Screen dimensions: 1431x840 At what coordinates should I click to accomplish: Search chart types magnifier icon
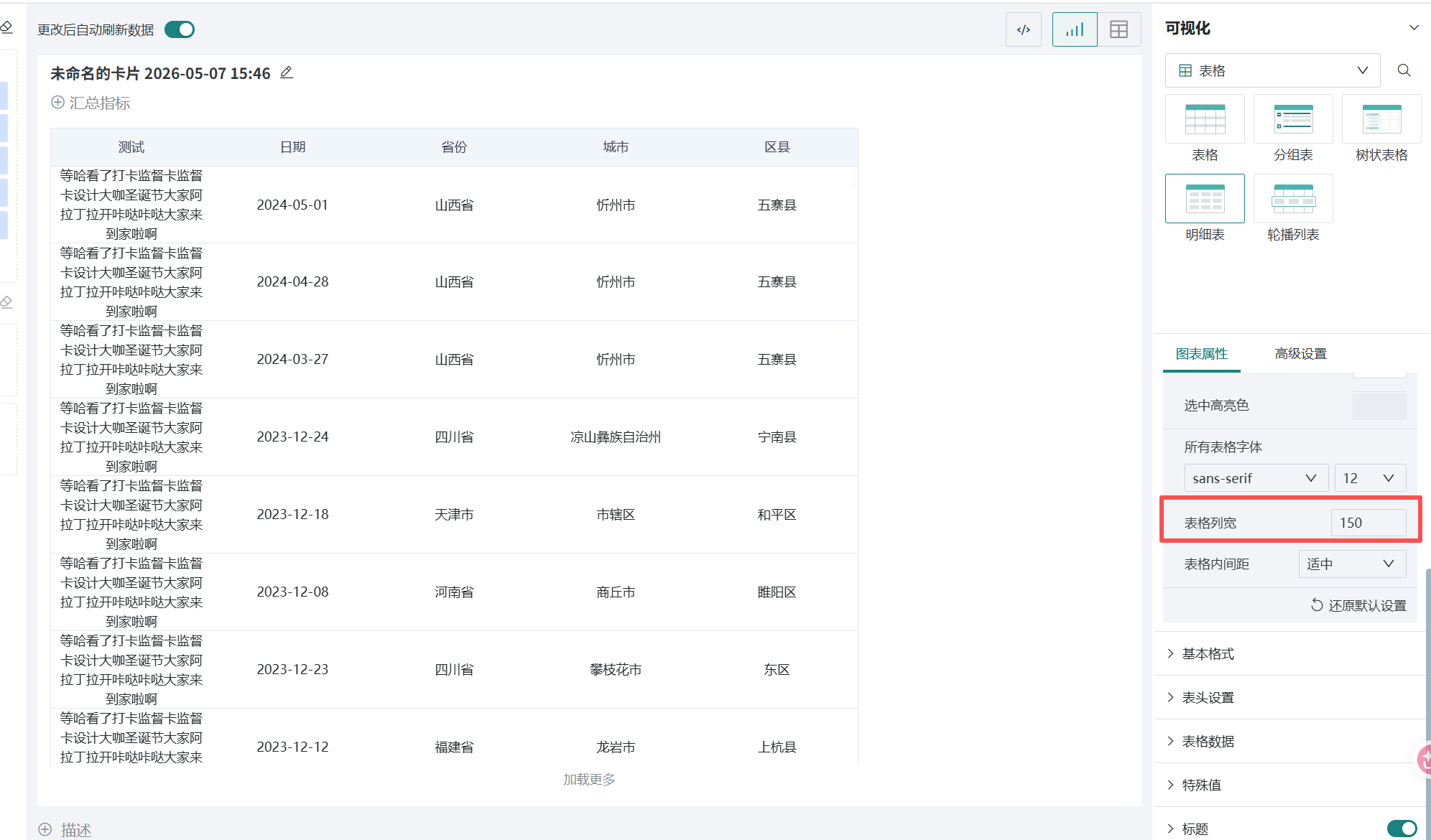pos(1404,70)
